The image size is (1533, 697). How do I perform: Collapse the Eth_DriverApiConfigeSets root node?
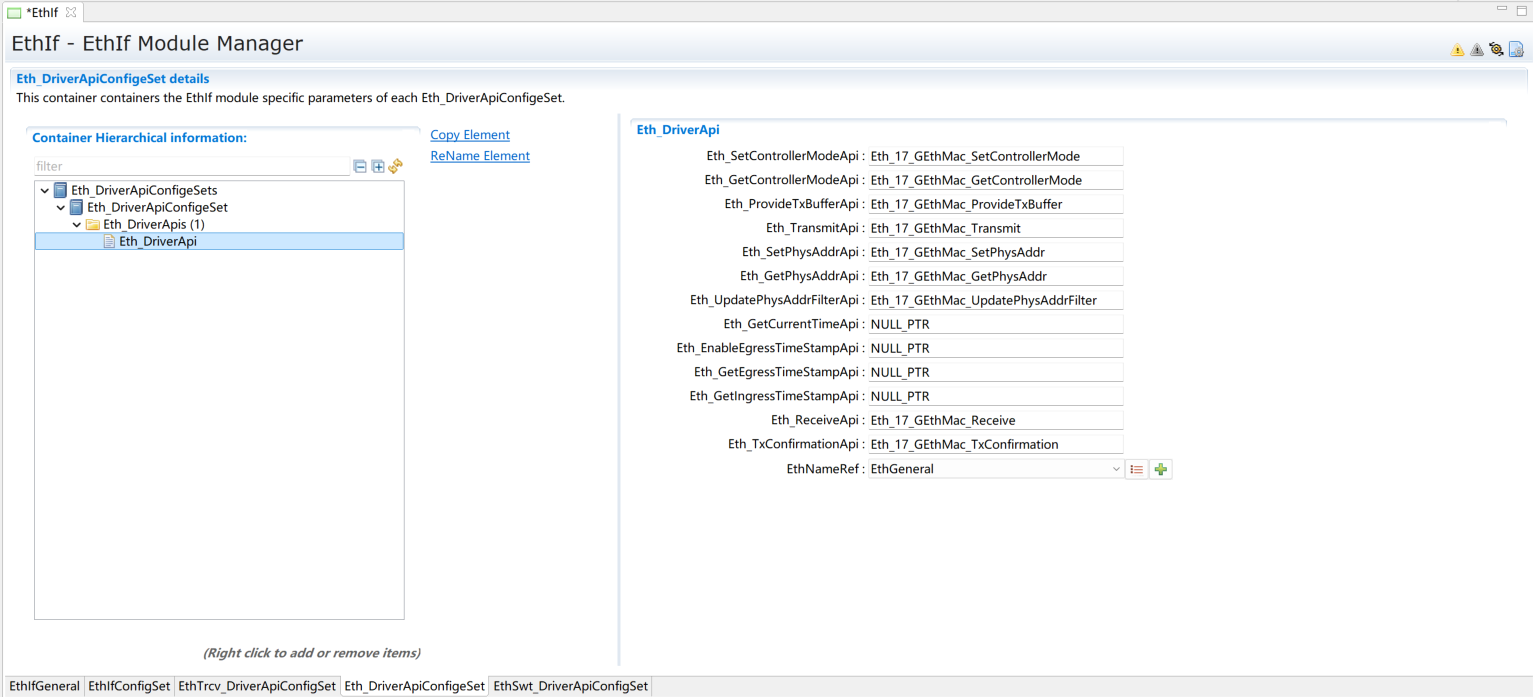[45, 191]
